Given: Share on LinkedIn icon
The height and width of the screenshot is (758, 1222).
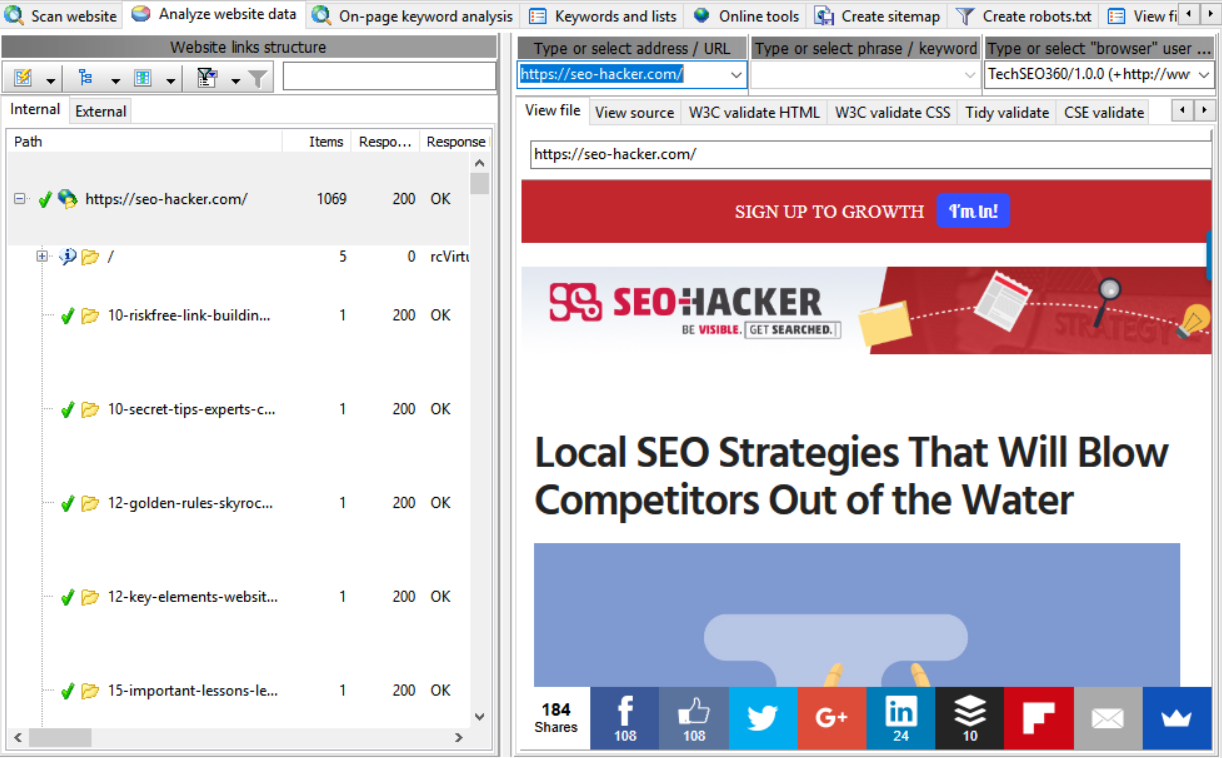Looking at the screenshot, I should [x=900, y=718].
